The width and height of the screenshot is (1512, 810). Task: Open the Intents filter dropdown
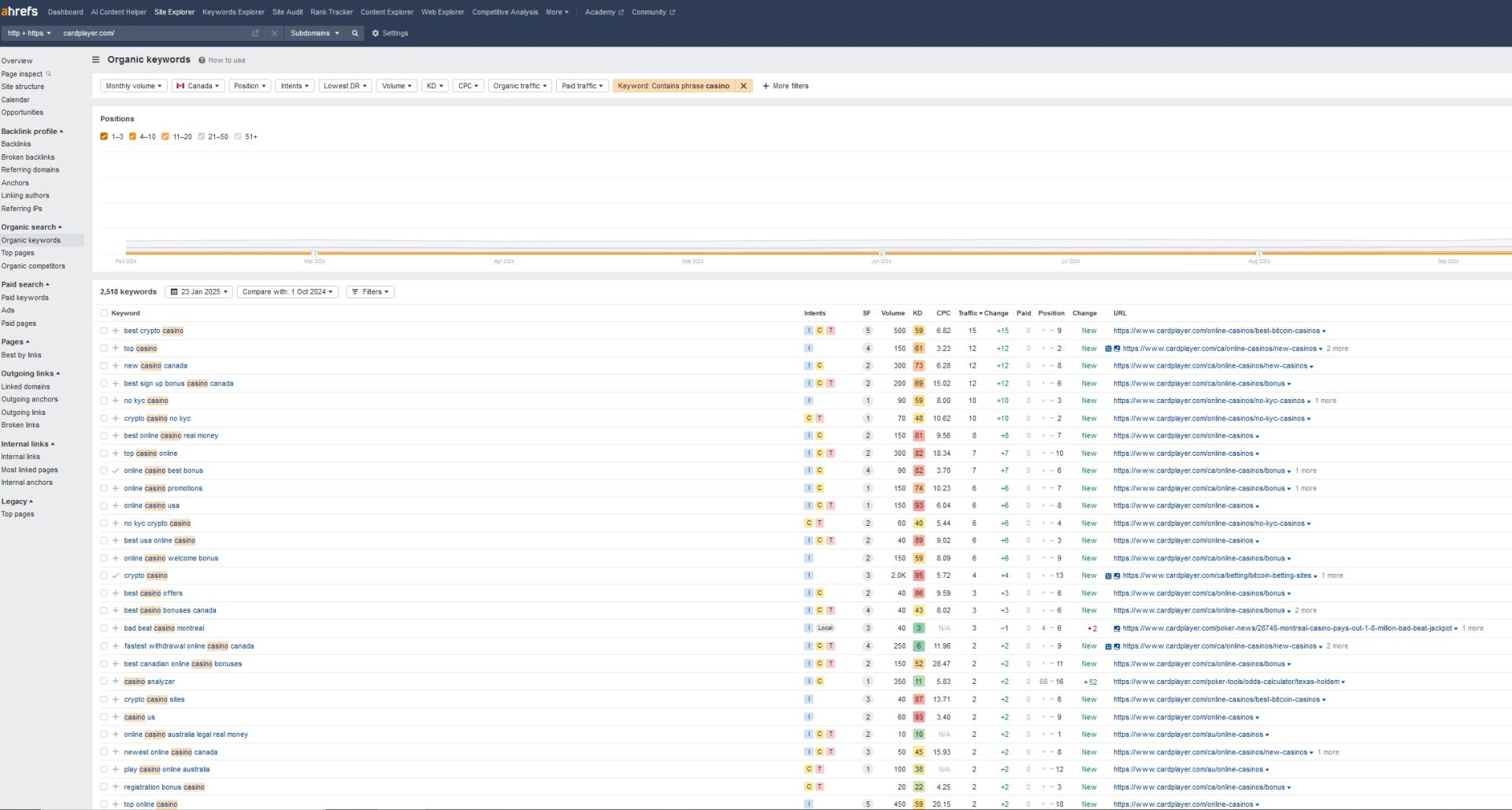click(x=295, y=86)
